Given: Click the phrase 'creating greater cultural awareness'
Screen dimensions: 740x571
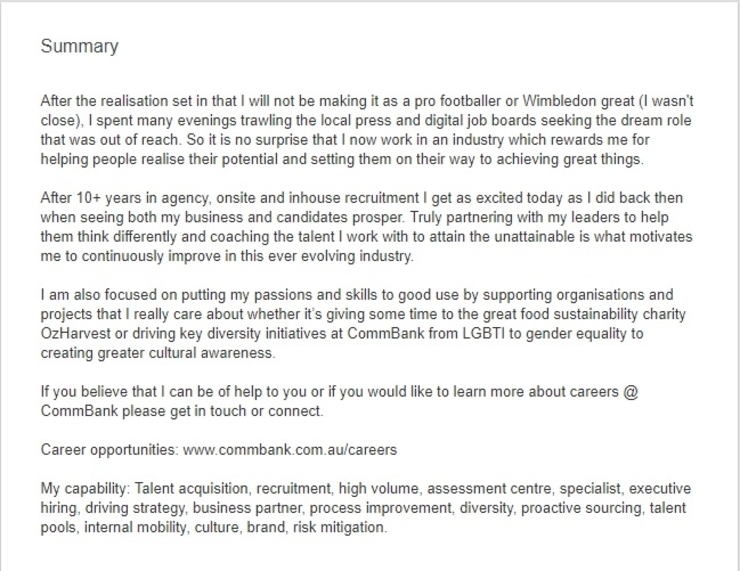Looking at the screenshot, I should tap(157, 353).
